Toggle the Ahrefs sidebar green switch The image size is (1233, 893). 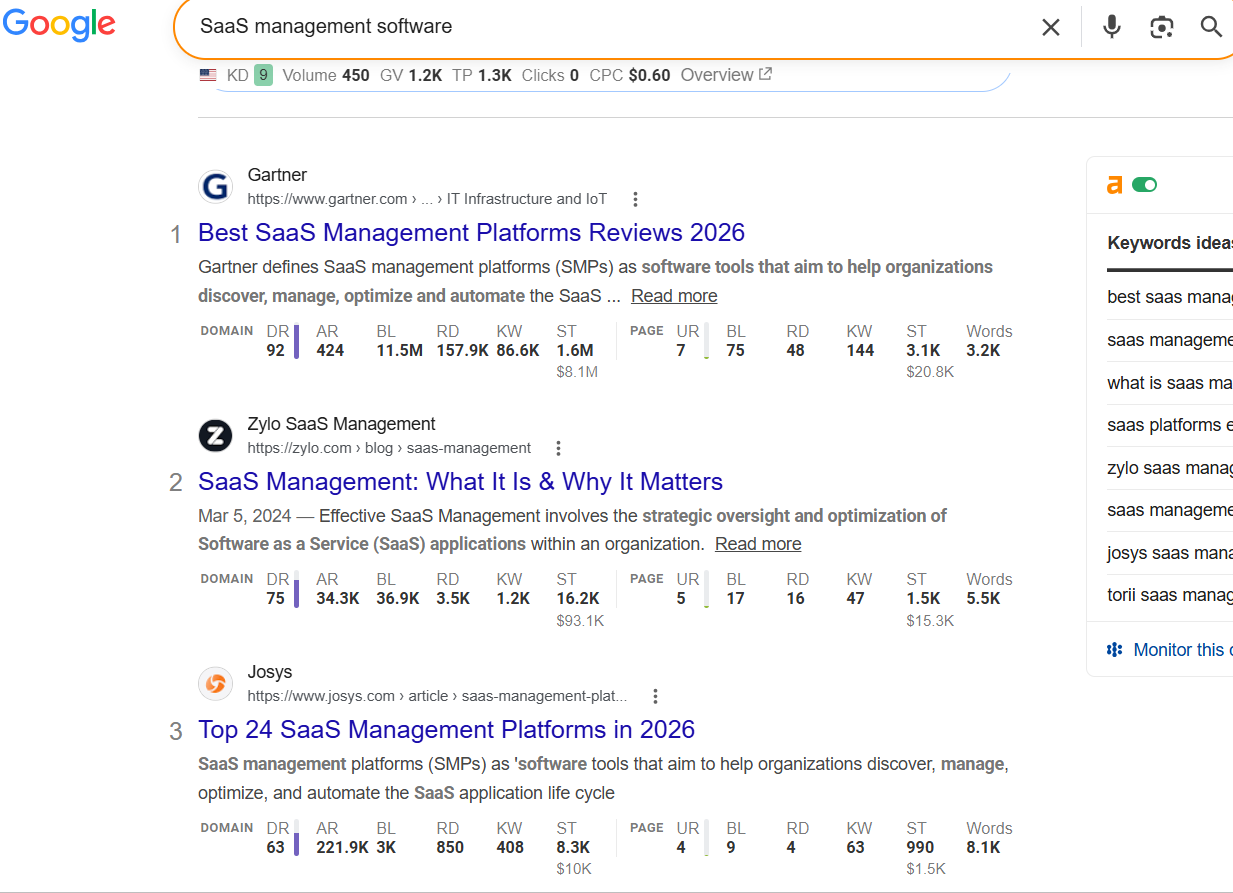[1144, 185]
